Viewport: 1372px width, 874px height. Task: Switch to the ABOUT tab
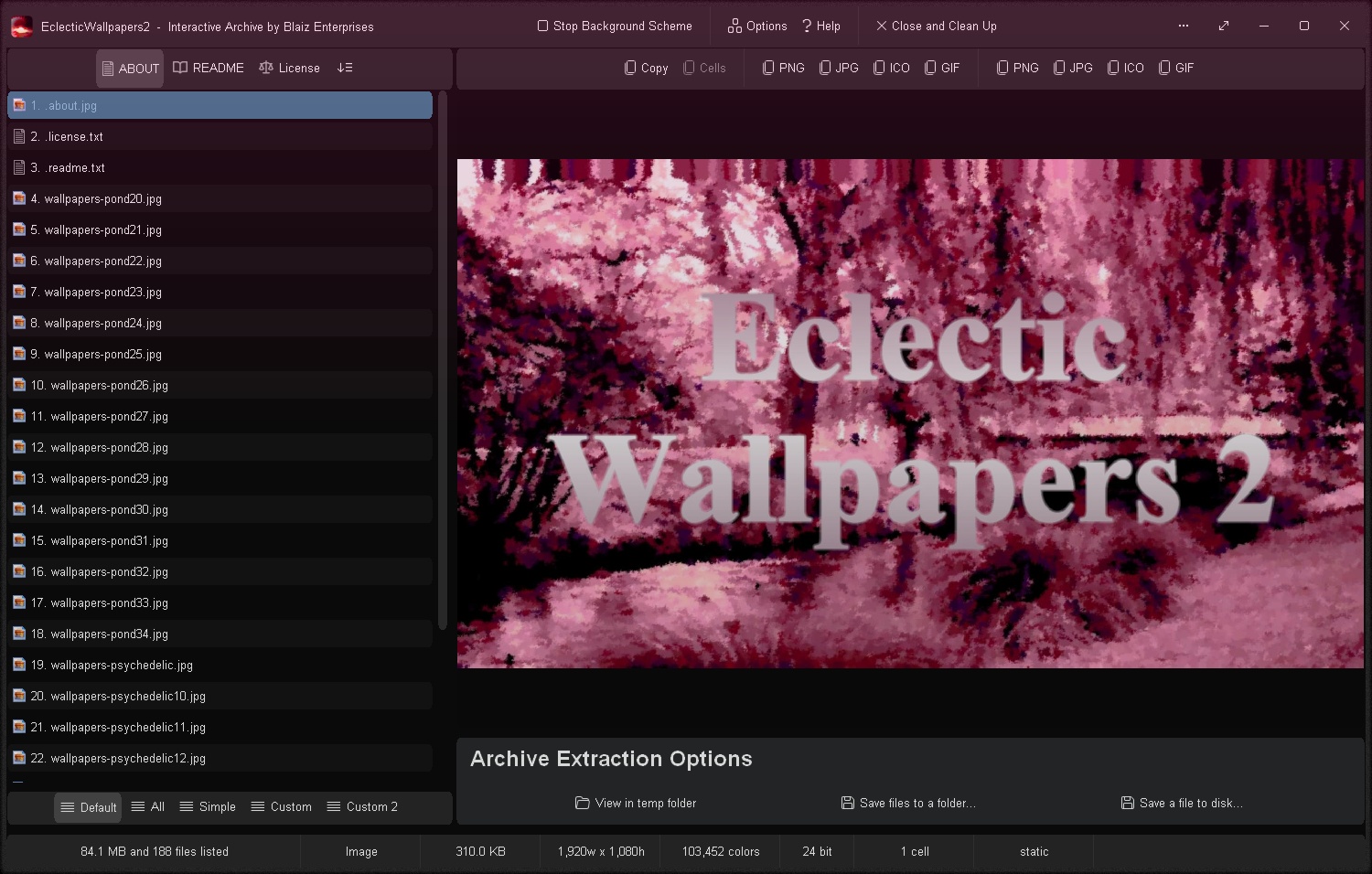pos(130,69)
